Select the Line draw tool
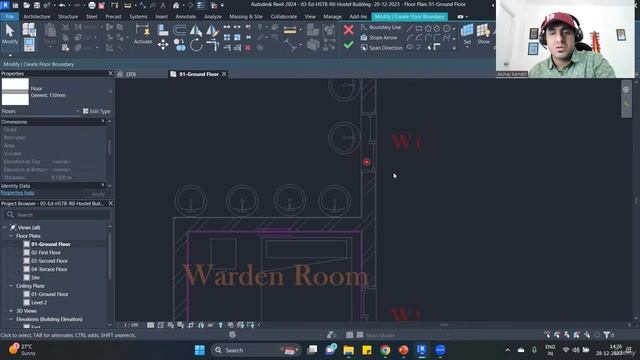This screenshot has height=360, width=640. (x=410, y=28)
